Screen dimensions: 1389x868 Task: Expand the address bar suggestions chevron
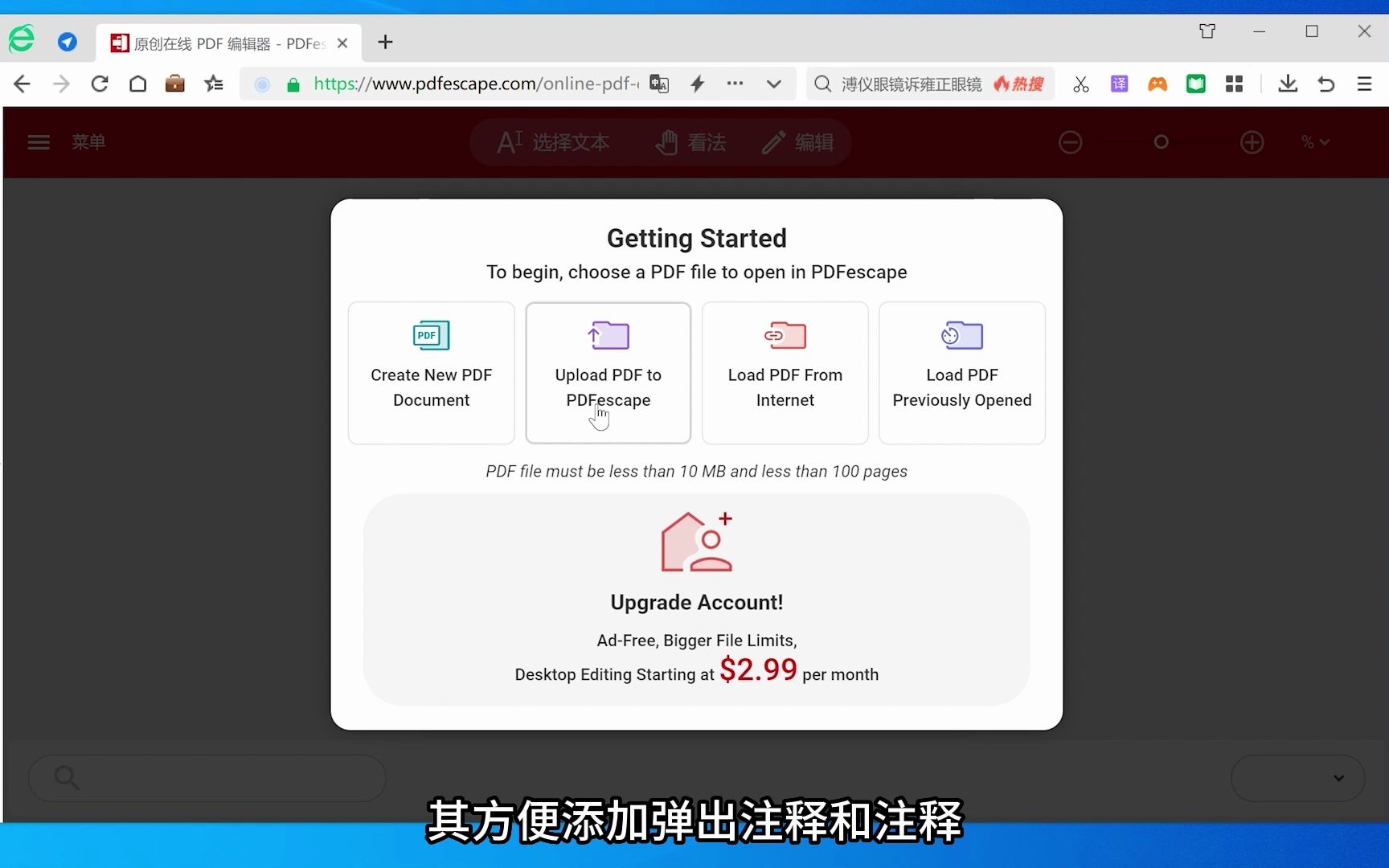(773, 84)
